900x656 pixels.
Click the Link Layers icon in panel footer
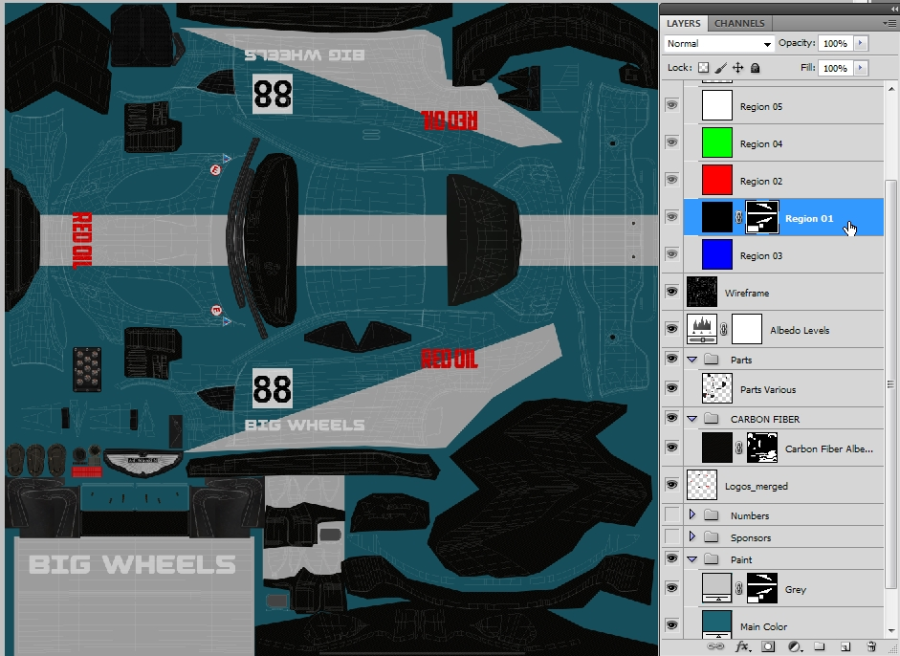pos(716,646)
